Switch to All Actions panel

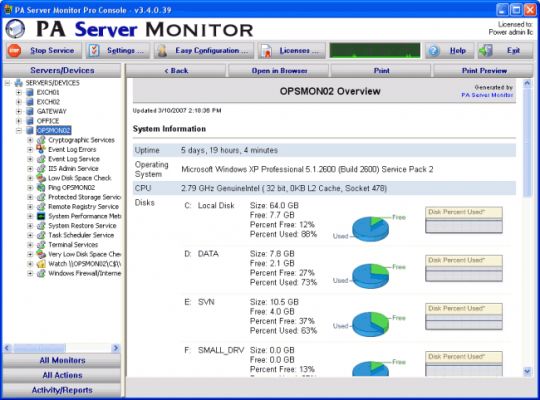tap(62, 375)
